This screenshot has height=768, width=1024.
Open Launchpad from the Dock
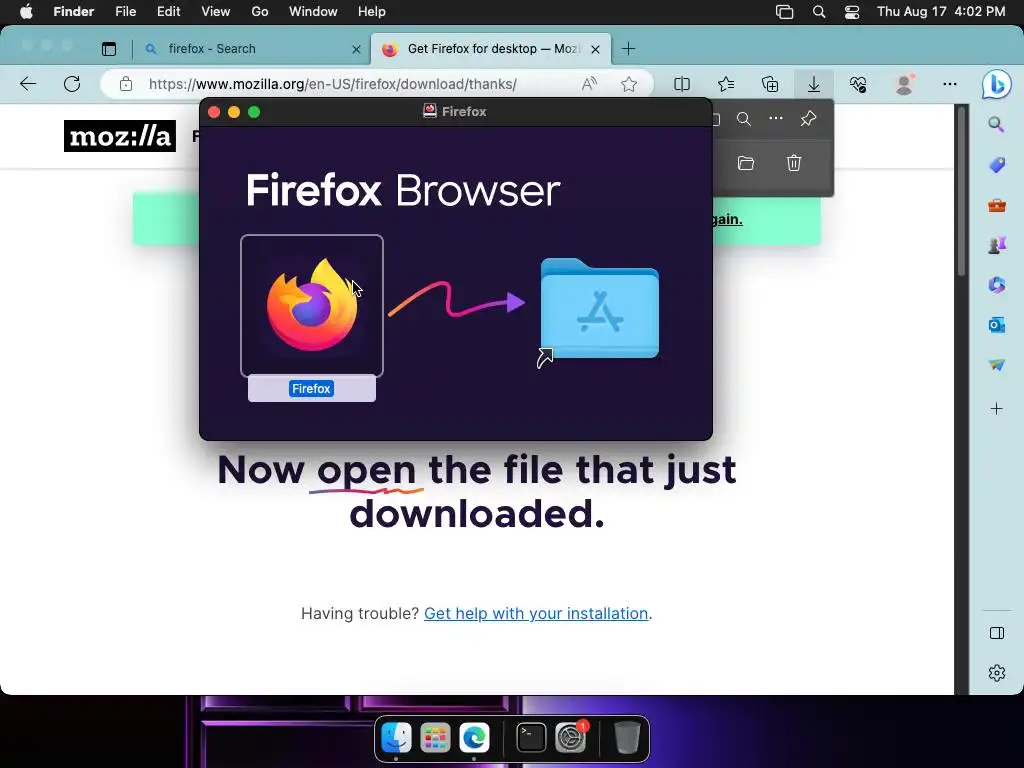tap(435, 738)
